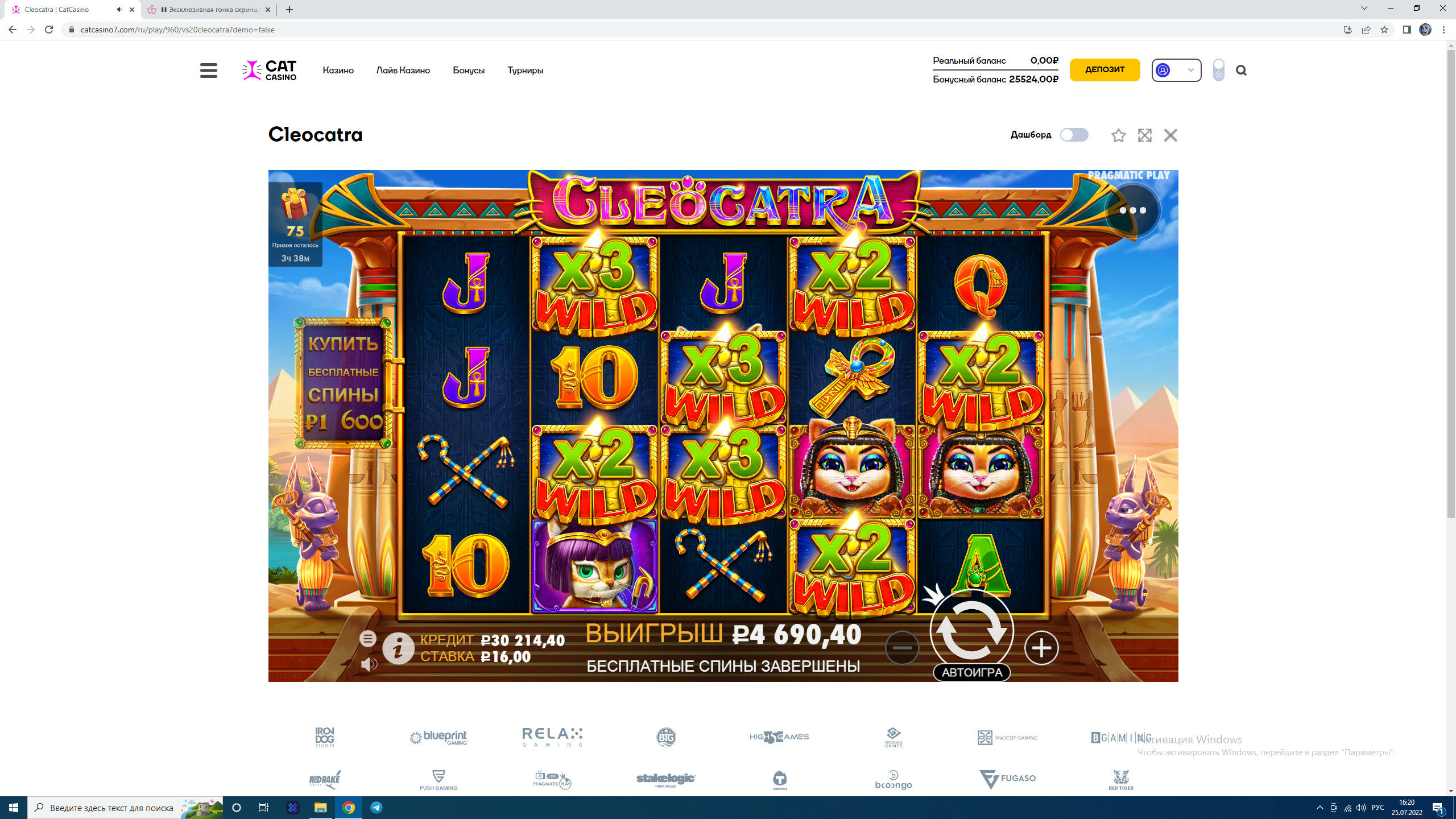
Task: Open the site search magnifier
Action: tap(1241, 71)
